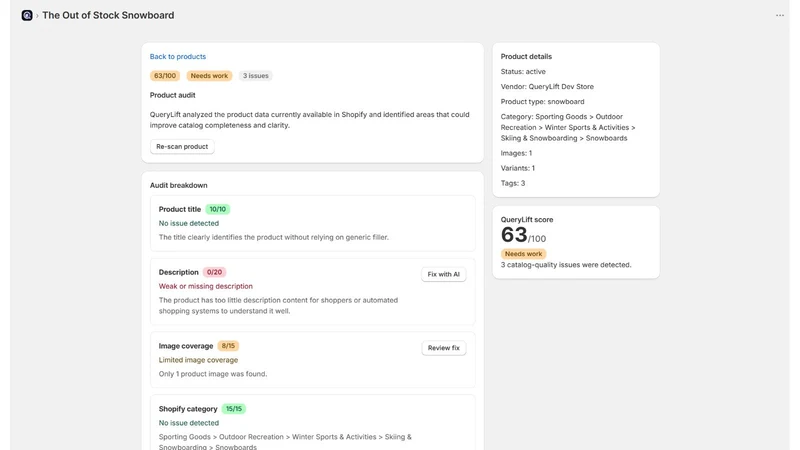Image resolution: width=800 pixels, height=450 pixels.
Task: Click the Audit breakdown heading
Action: (179, 185)
